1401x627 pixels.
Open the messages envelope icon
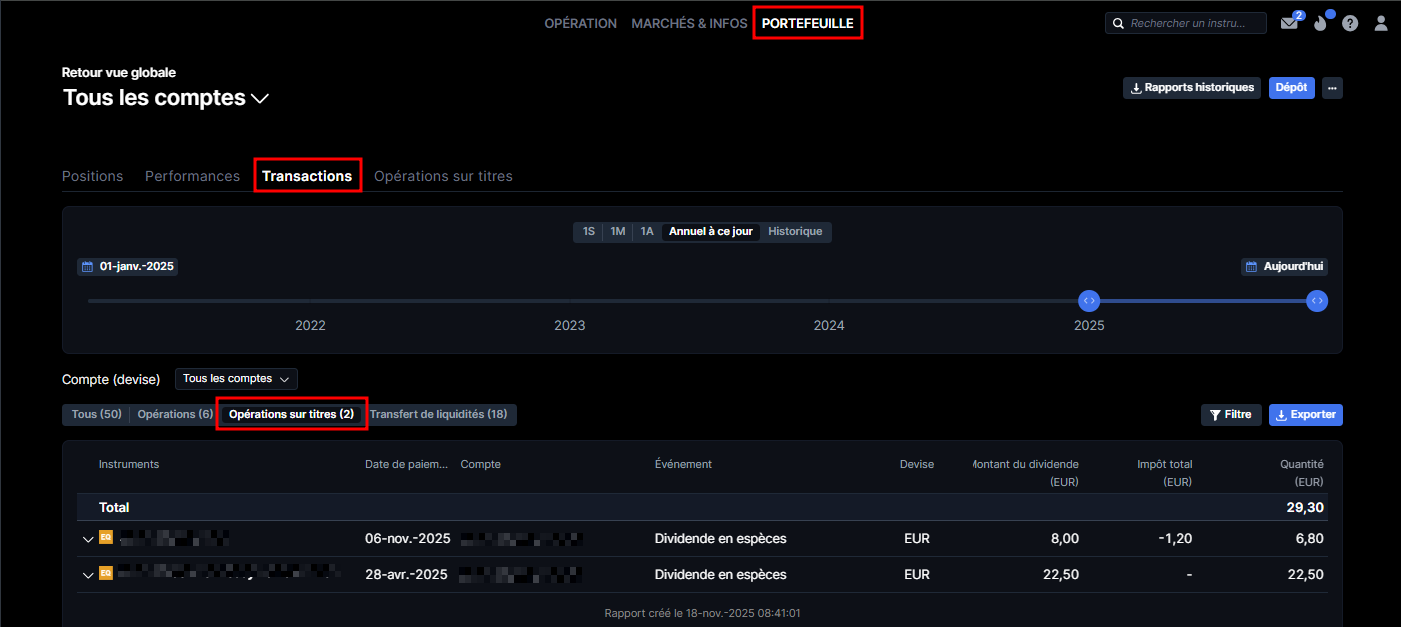click(x=1289, y=24)
